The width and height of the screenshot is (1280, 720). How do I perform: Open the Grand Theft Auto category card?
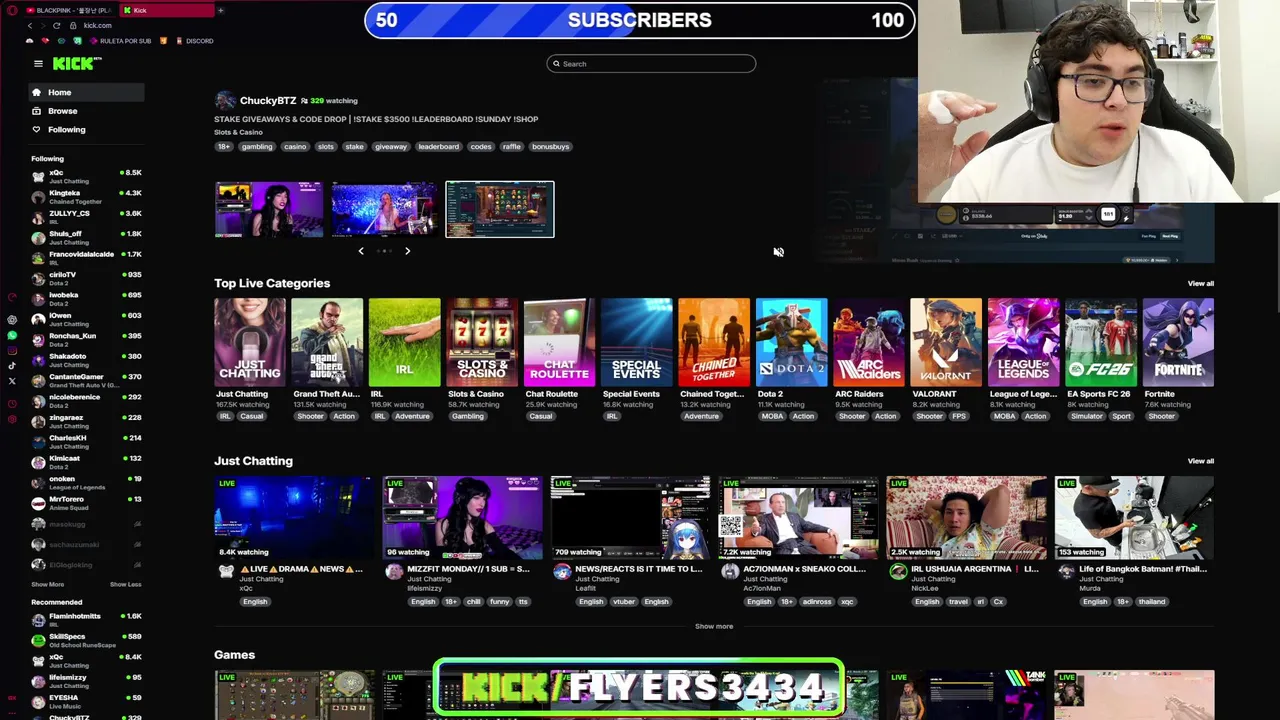(327, 342)
